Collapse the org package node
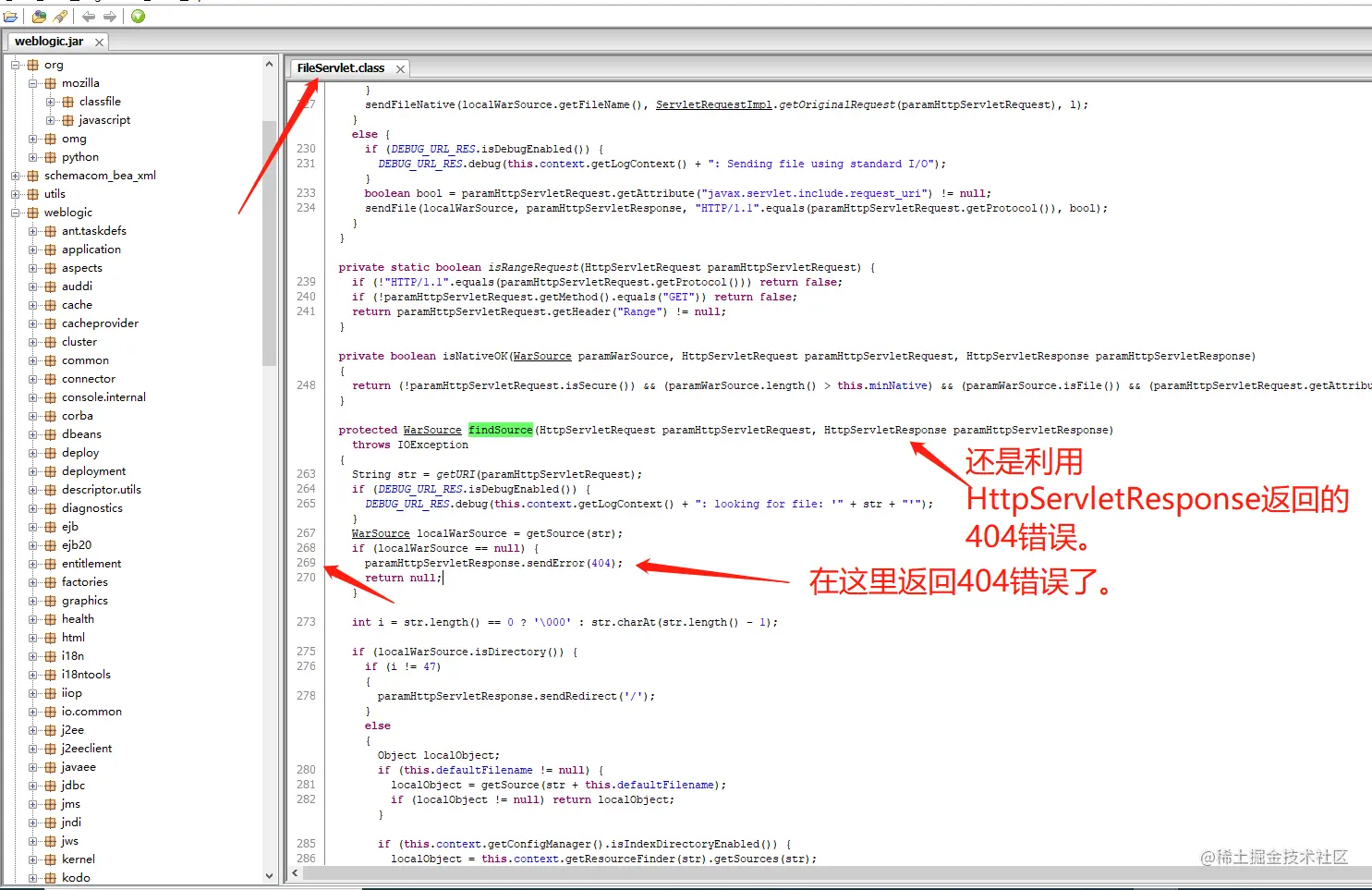1372x890 pixels. (15, 64)
